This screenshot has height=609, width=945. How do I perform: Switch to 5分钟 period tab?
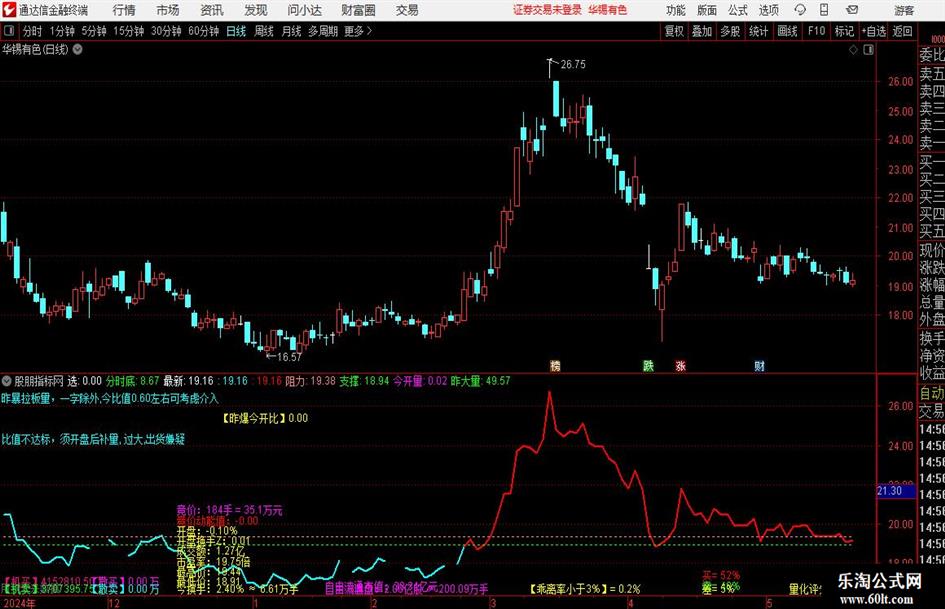click(x=94, y=31)
